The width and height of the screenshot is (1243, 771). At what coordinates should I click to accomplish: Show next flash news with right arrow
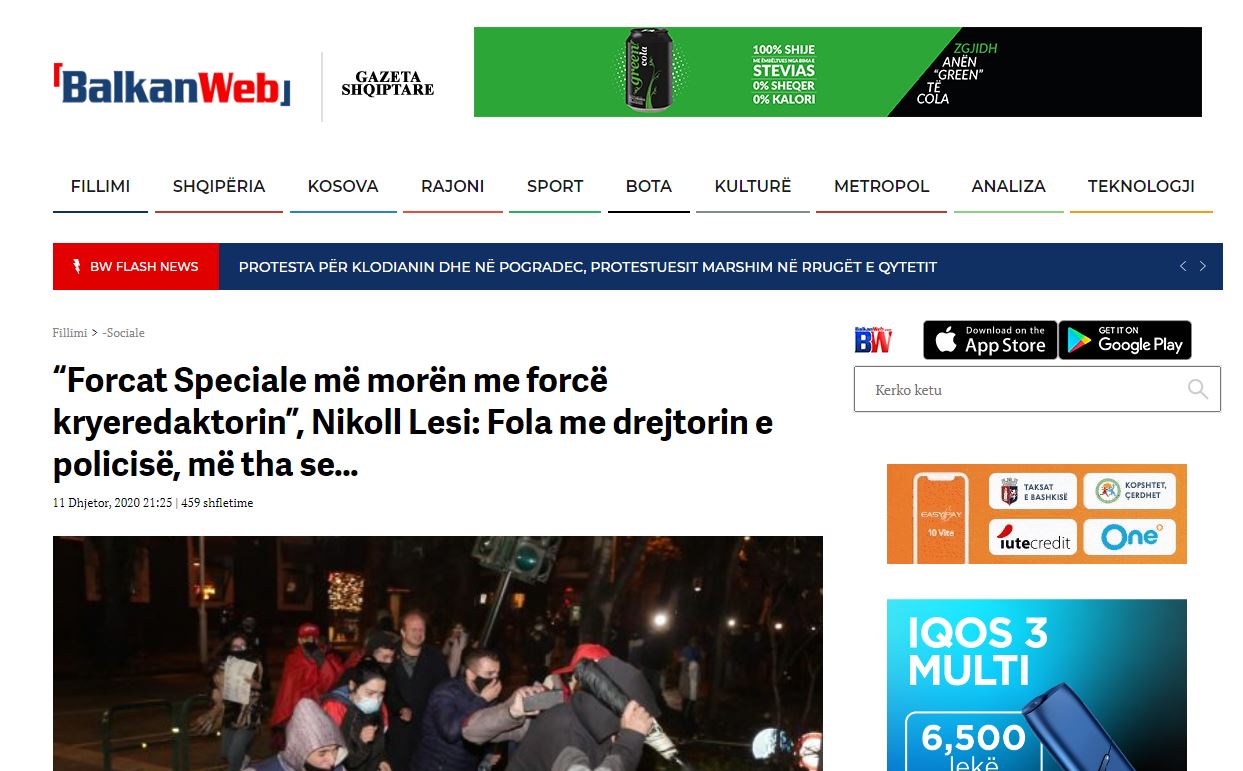1203,266
